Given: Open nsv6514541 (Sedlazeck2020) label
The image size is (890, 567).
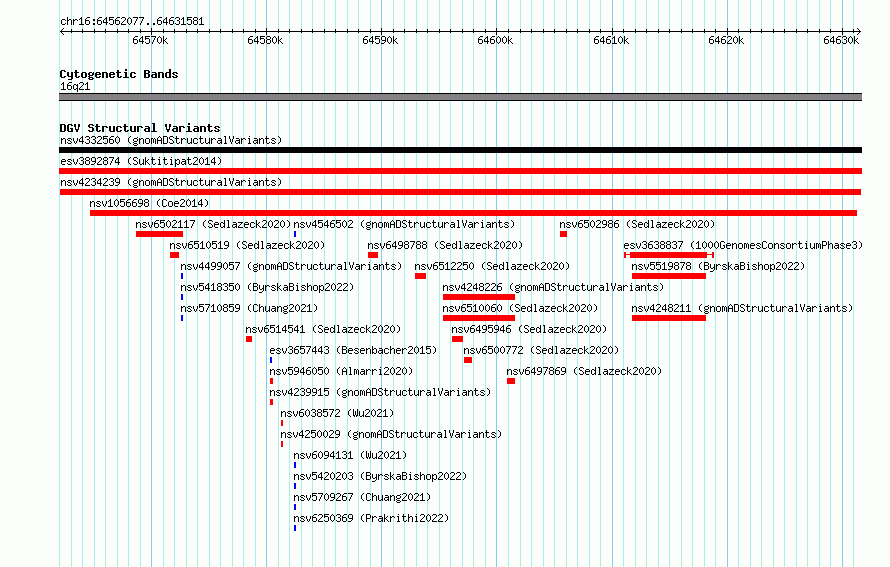Looking at the screenshot, I should [323, 329].
